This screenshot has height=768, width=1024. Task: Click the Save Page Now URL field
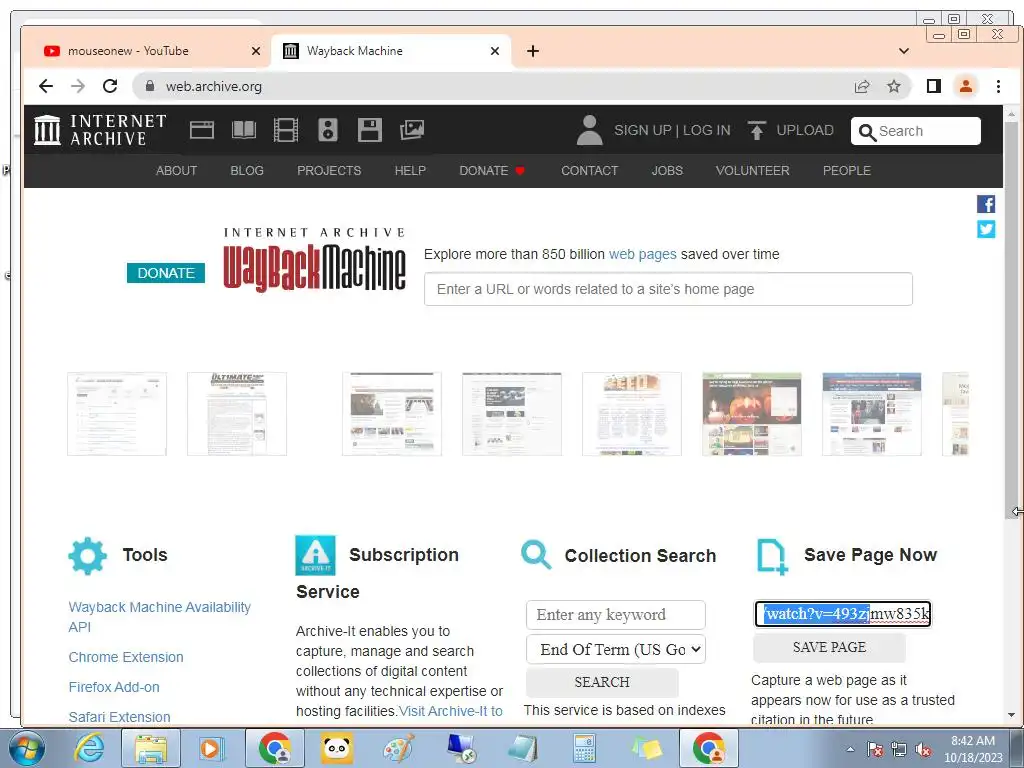click(842, 614)
